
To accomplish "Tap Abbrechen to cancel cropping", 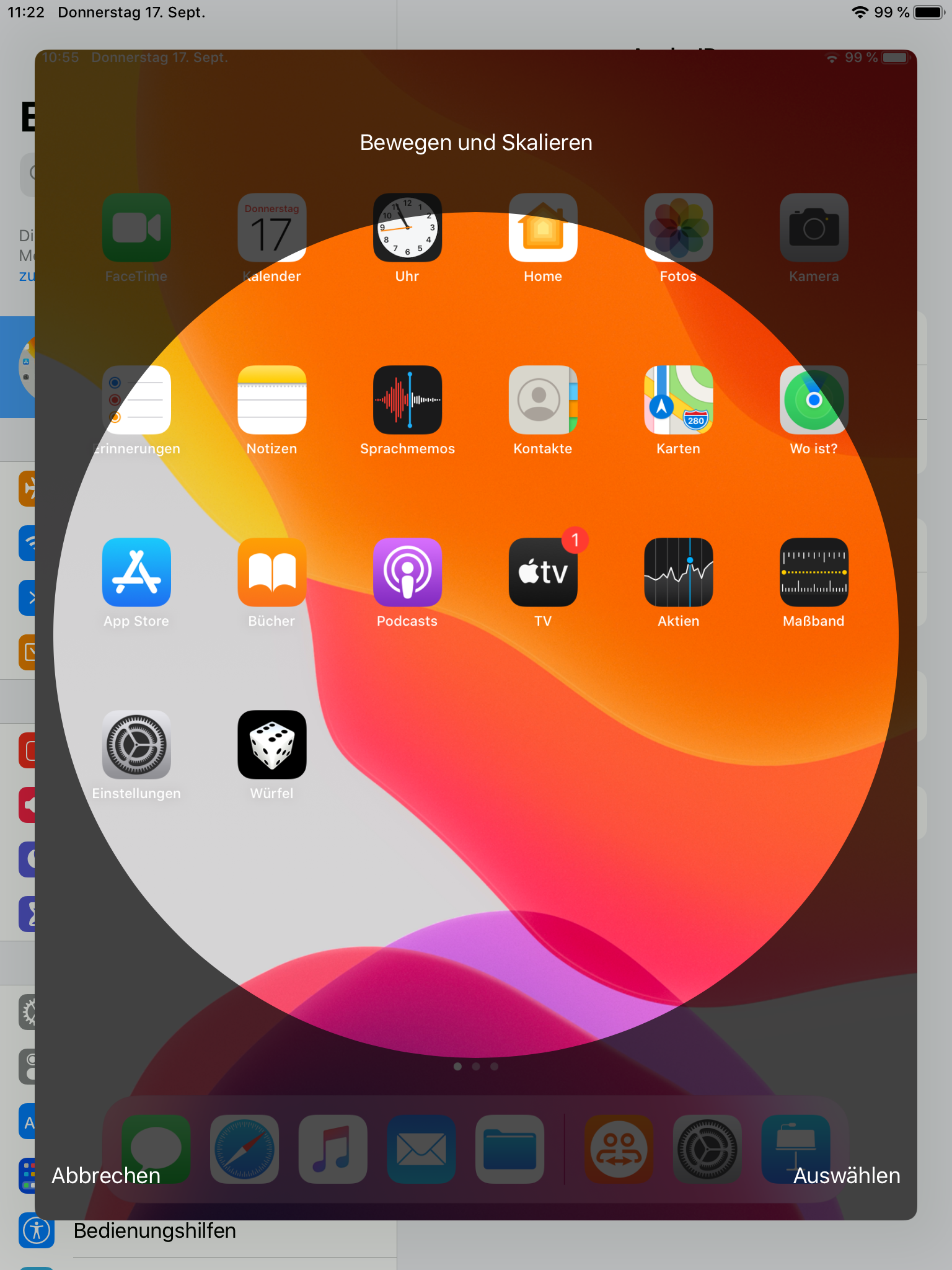I will click(106, 1175).
